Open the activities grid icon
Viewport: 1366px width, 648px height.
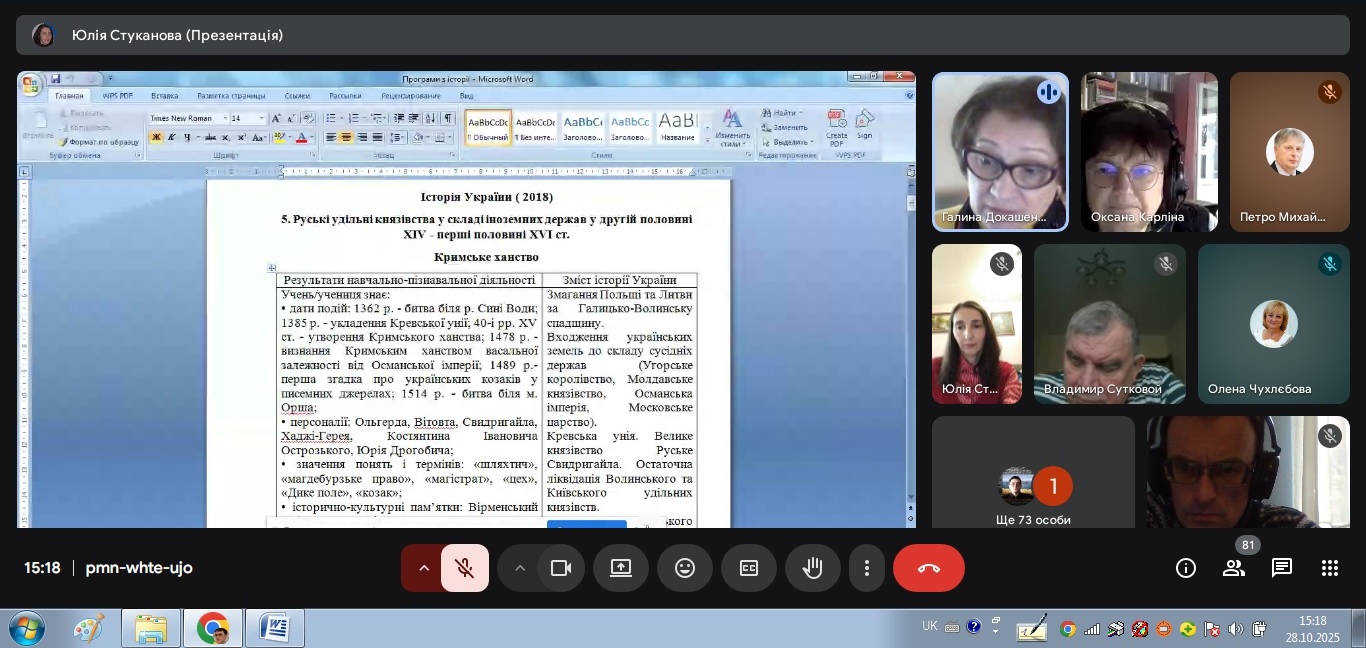pyautogui.click(x=1329, y=568)
